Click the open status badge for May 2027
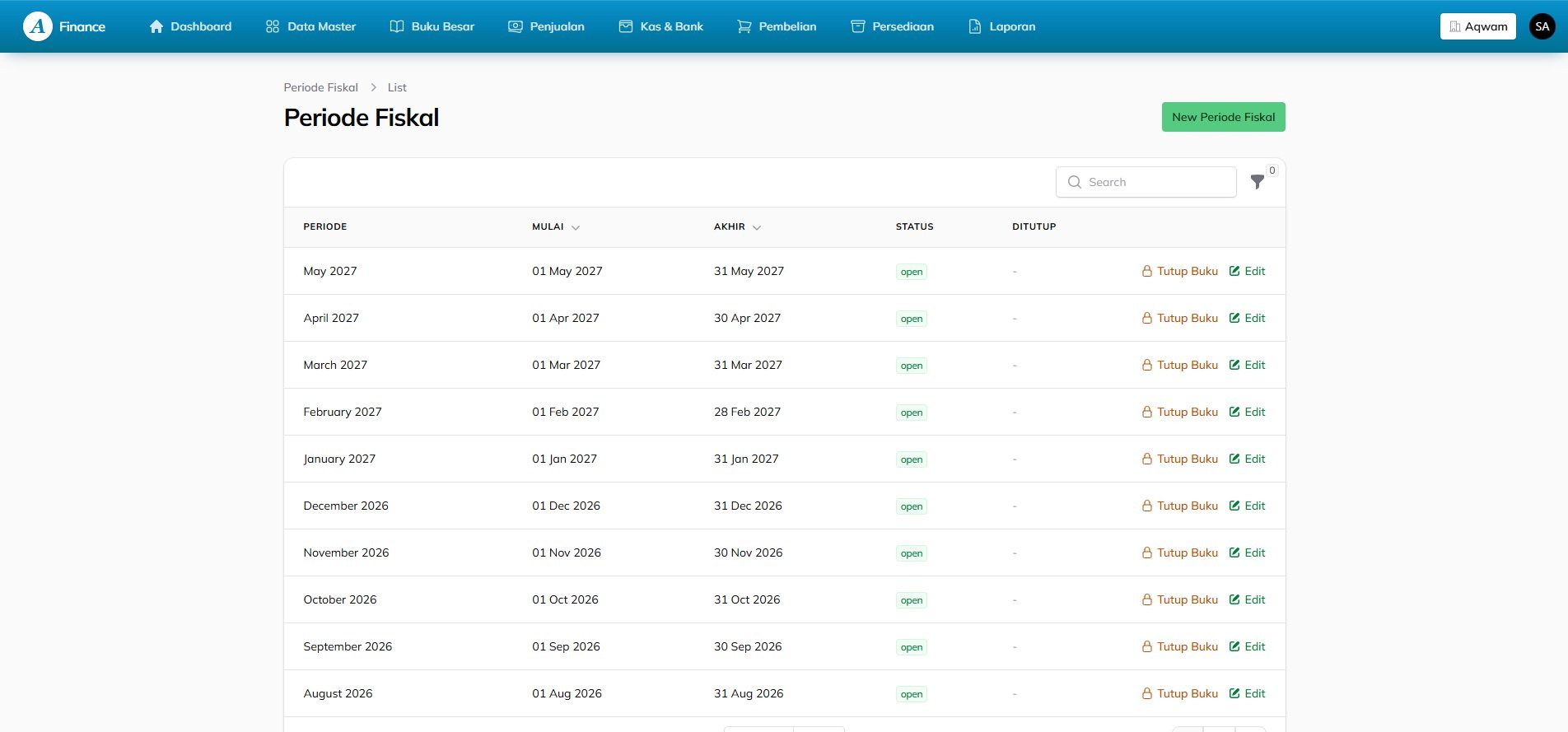The image size is (1568, 732). [912, 272]
